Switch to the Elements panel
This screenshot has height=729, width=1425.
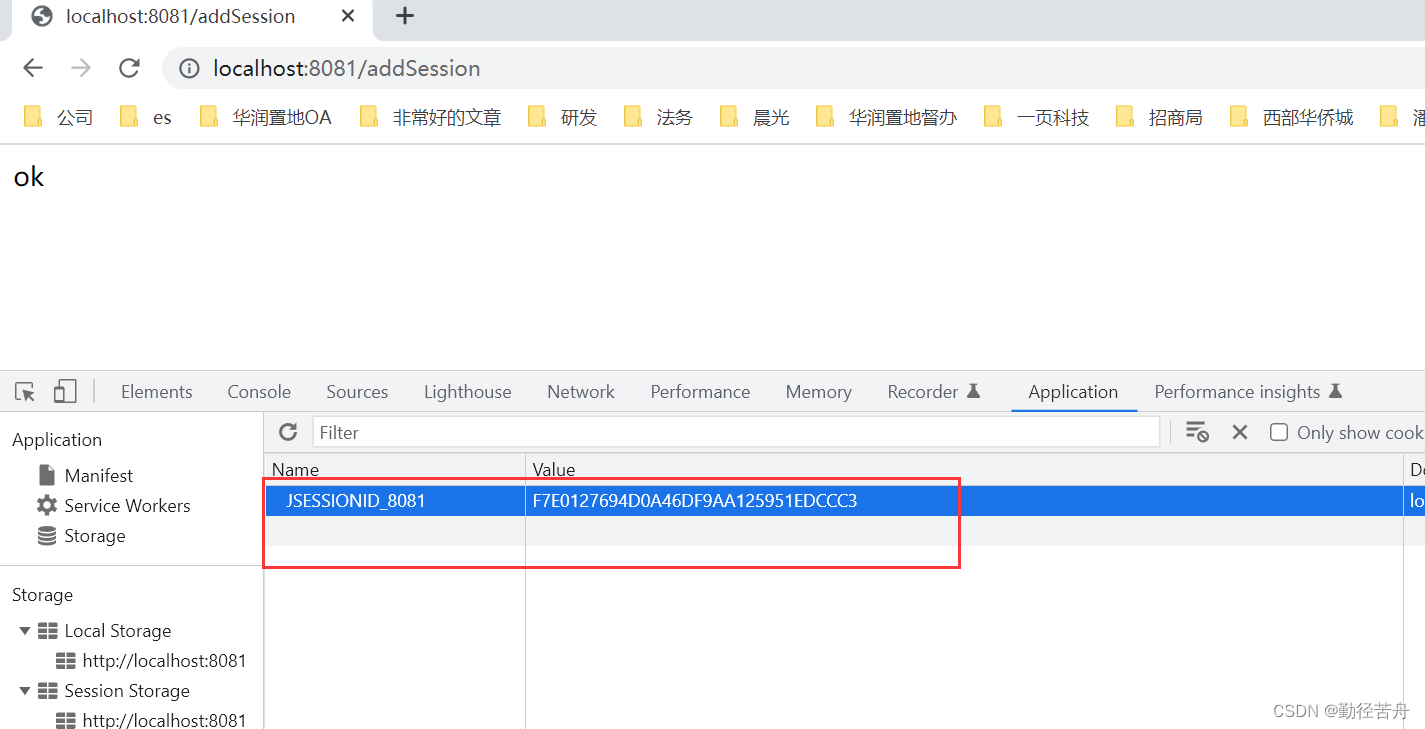(x=157, y=392)
